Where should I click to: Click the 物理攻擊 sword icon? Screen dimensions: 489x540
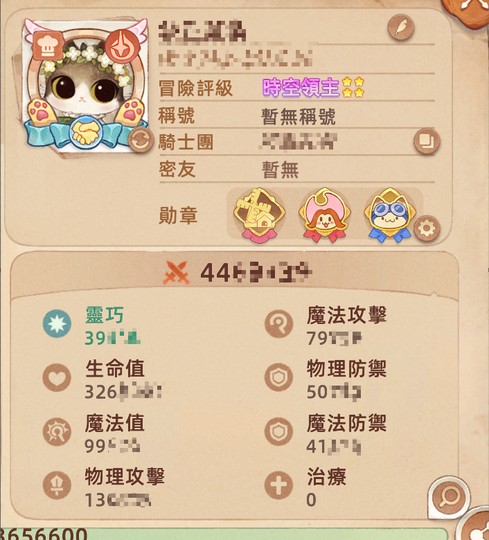coord(57,485)
